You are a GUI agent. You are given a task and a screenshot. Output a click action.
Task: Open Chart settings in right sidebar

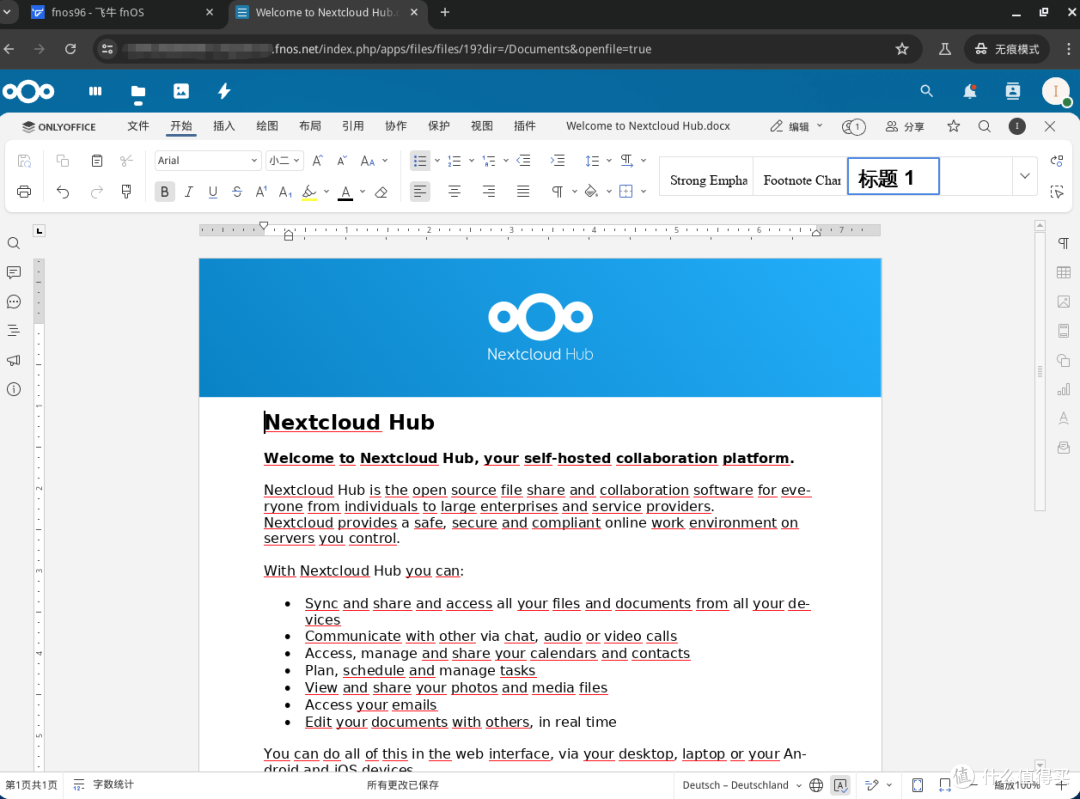[1063, 389]
